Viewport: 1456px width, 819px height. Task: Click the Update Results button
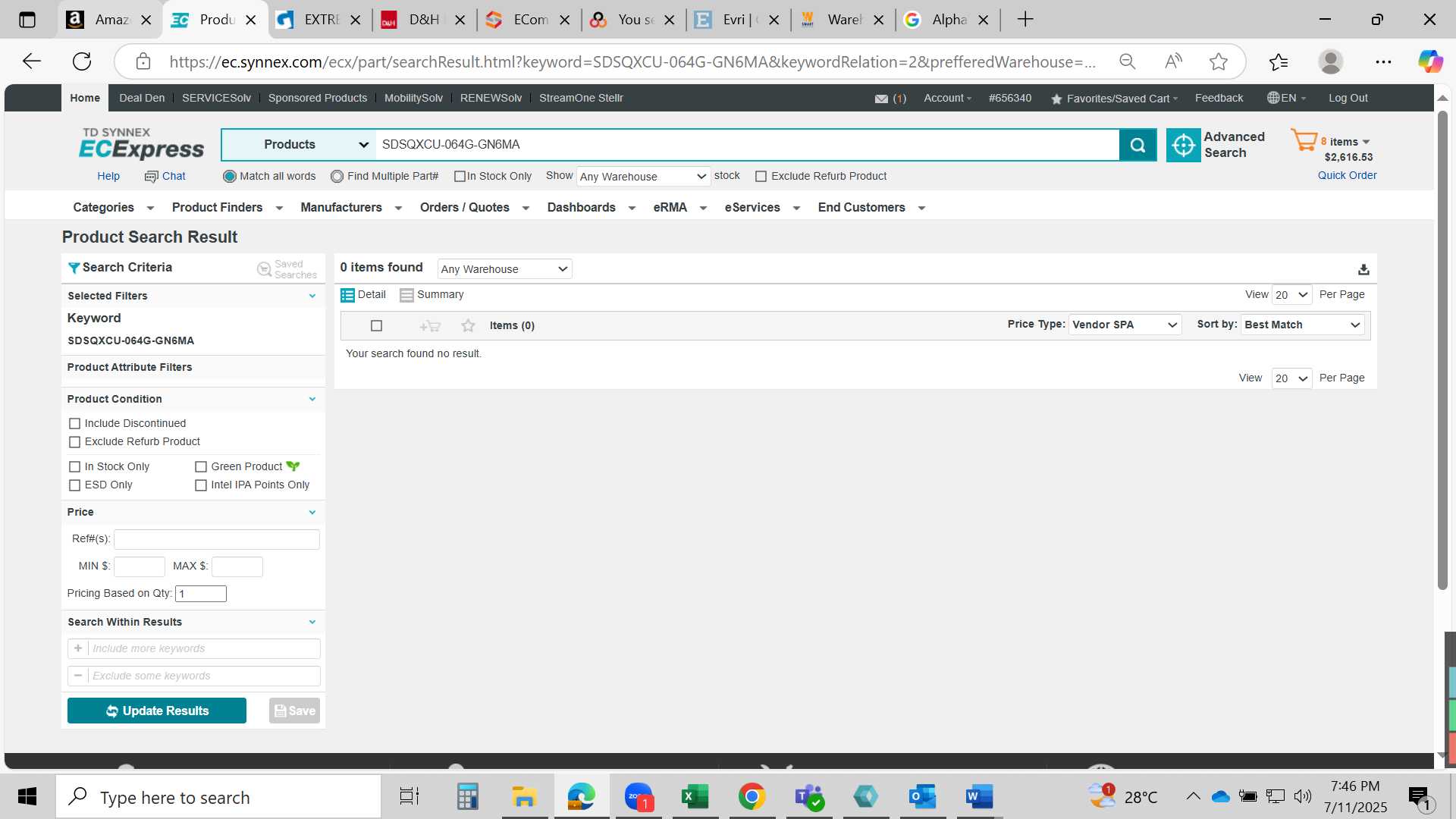(157, 711)
